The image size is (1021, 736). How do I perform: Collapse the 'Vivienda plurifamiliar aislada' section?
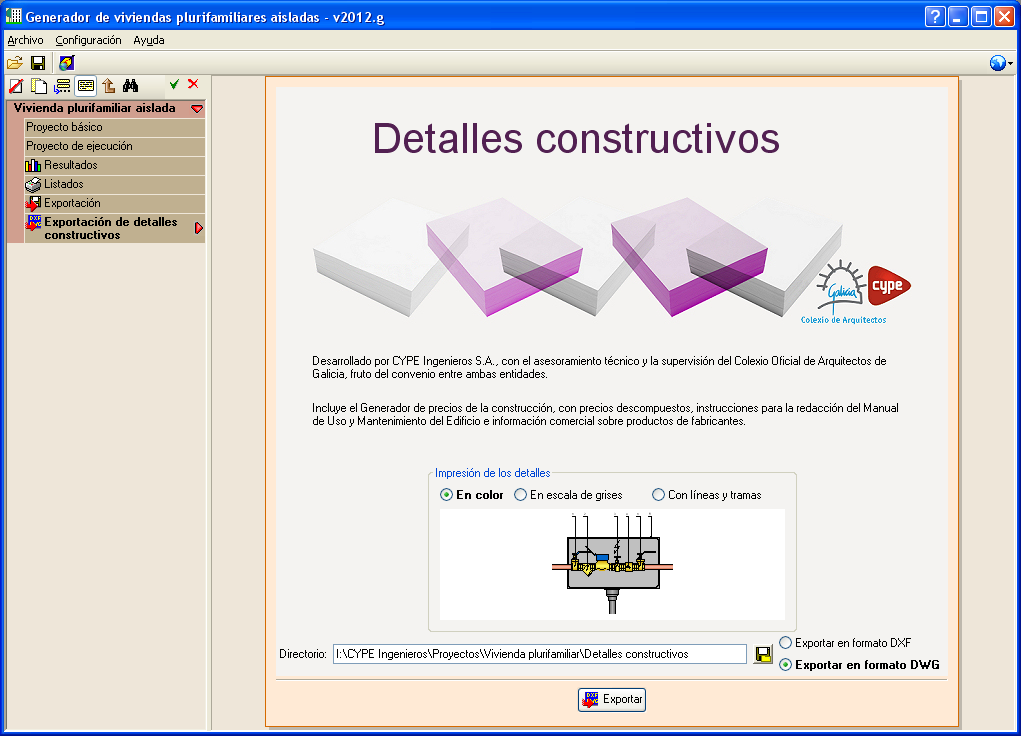[197, 109]
